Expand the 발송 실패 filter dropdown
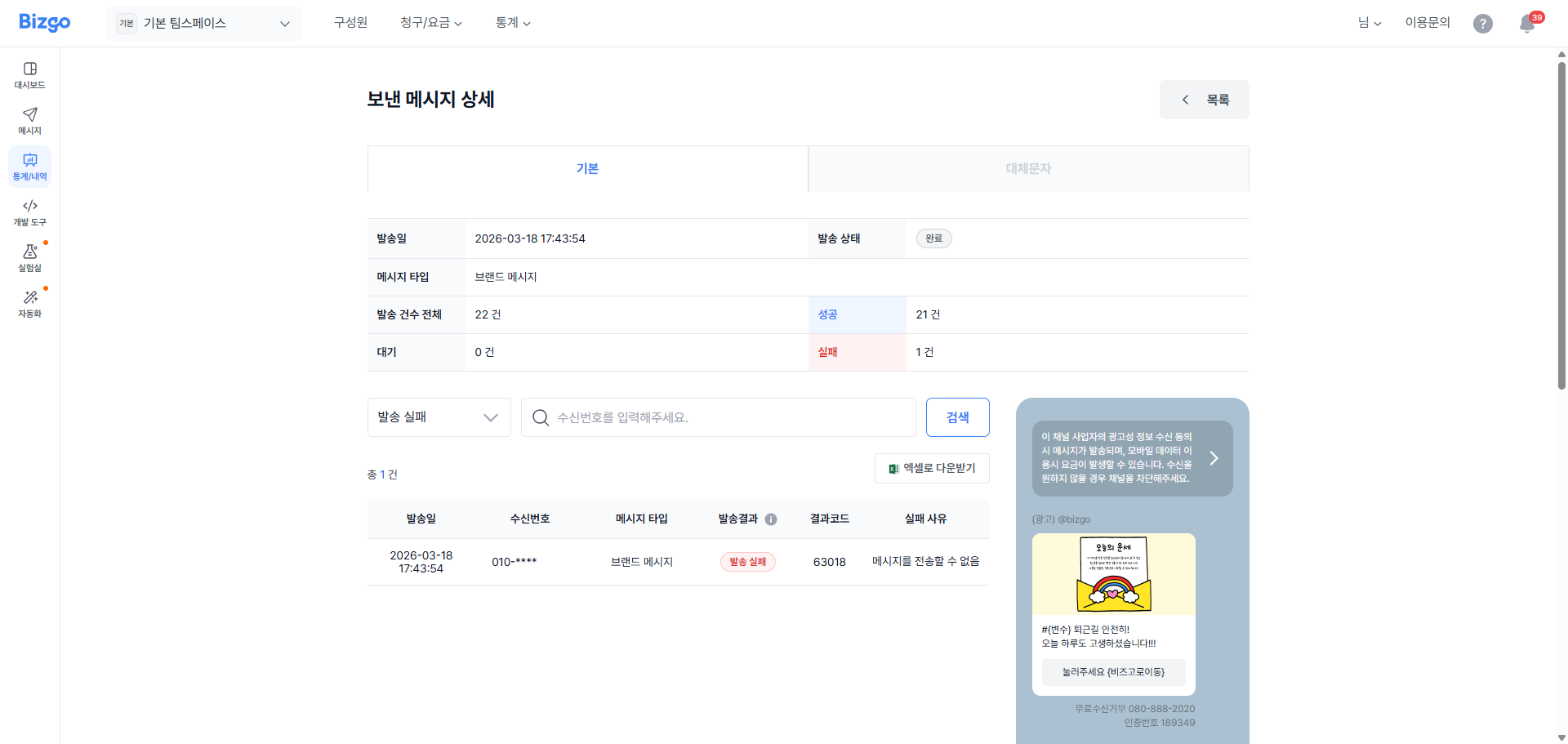 pyautogui.click(x=439, y=417)
